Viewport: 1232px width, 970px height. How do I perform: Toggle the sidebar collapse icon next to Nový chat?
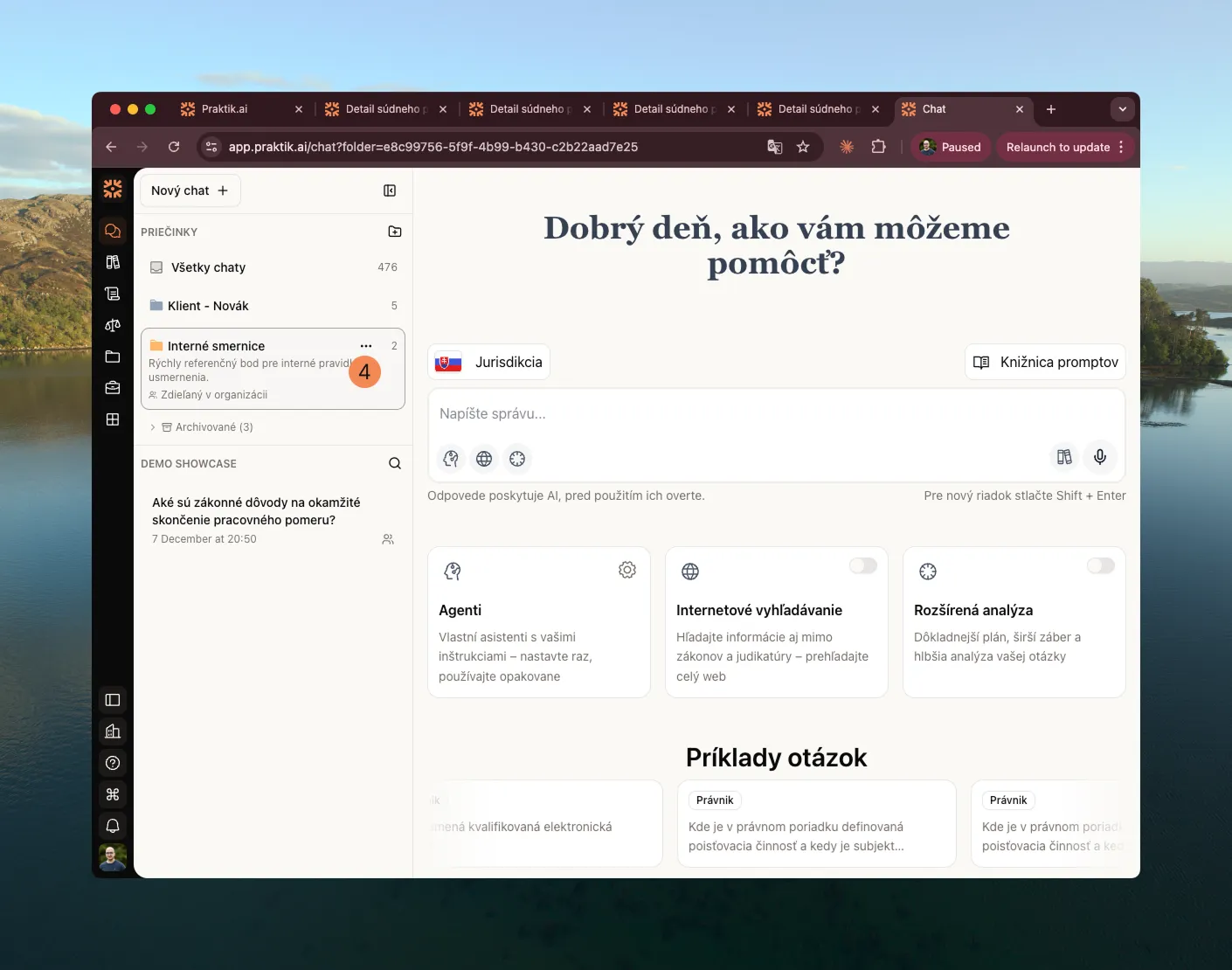coord(390,190)
